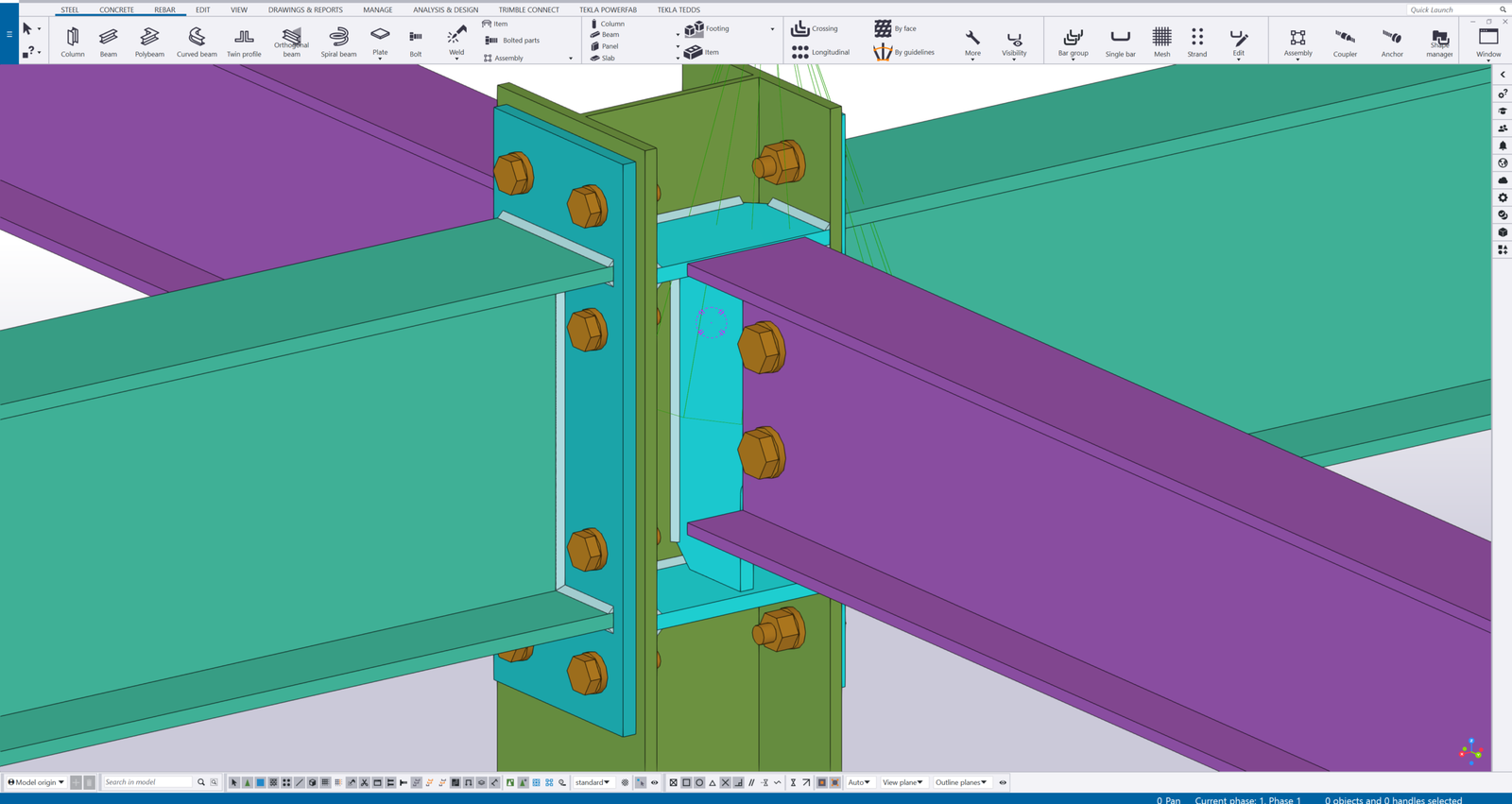The height and width of the screenshot is (804, 1512).
Task: Click the Polybeam tool icon
Action: tap(149, 42)
